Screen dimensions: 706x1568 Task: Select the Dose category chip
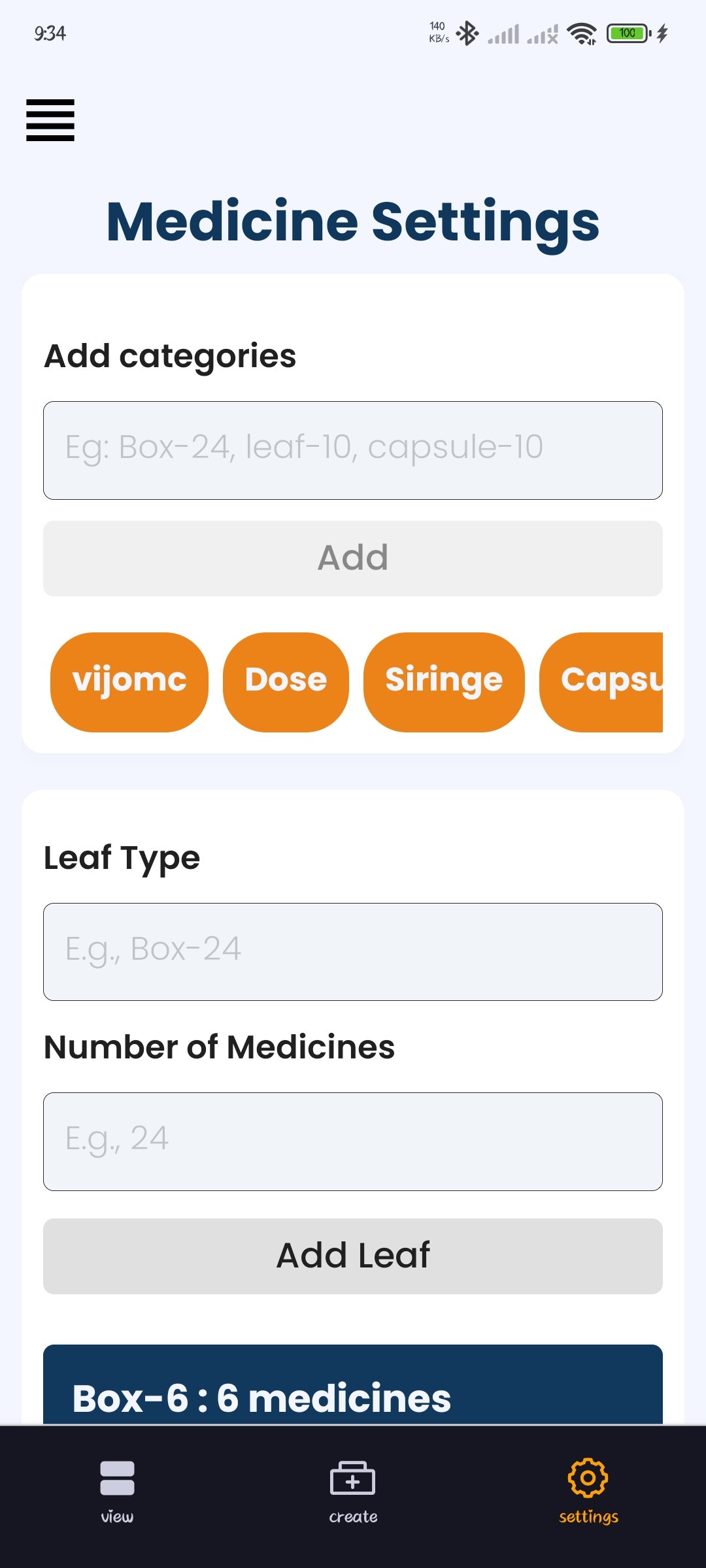286,681
